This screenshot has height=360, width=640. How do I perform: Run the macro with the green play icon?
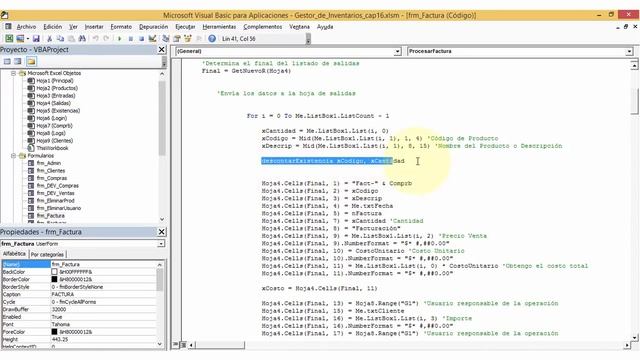(x=120, y=38)
